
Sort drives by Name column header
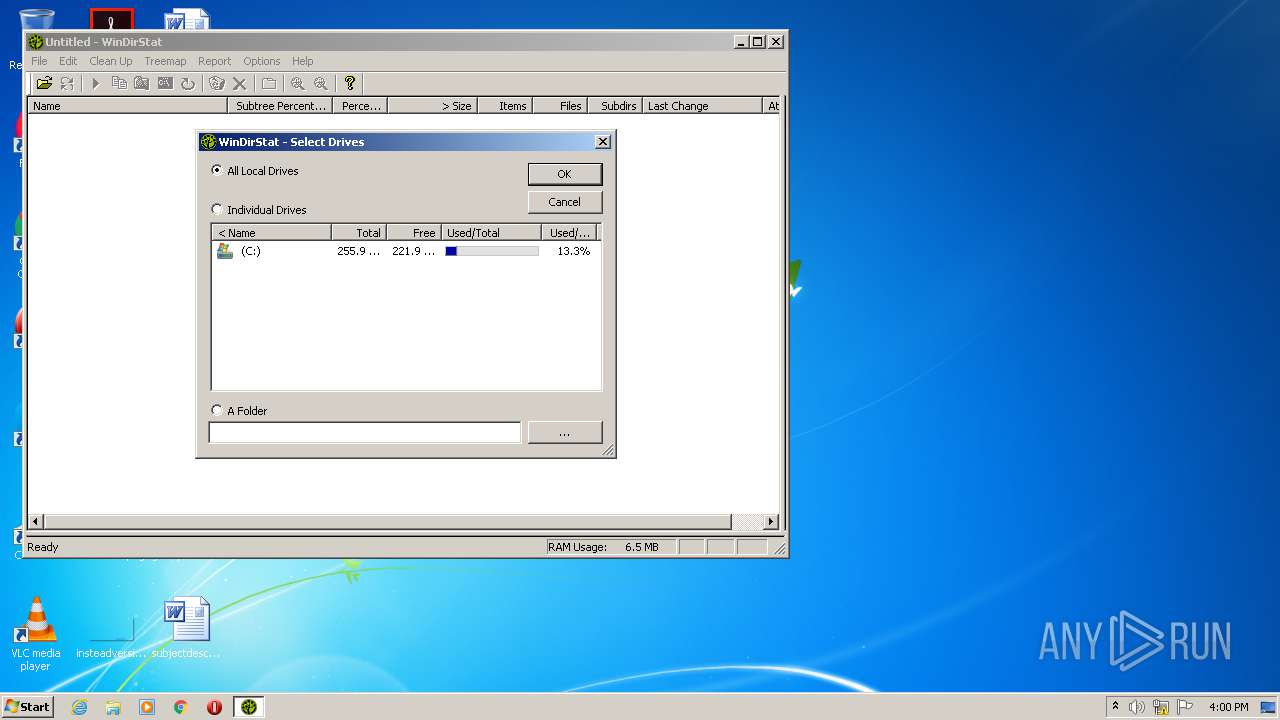tap(271, 233)
